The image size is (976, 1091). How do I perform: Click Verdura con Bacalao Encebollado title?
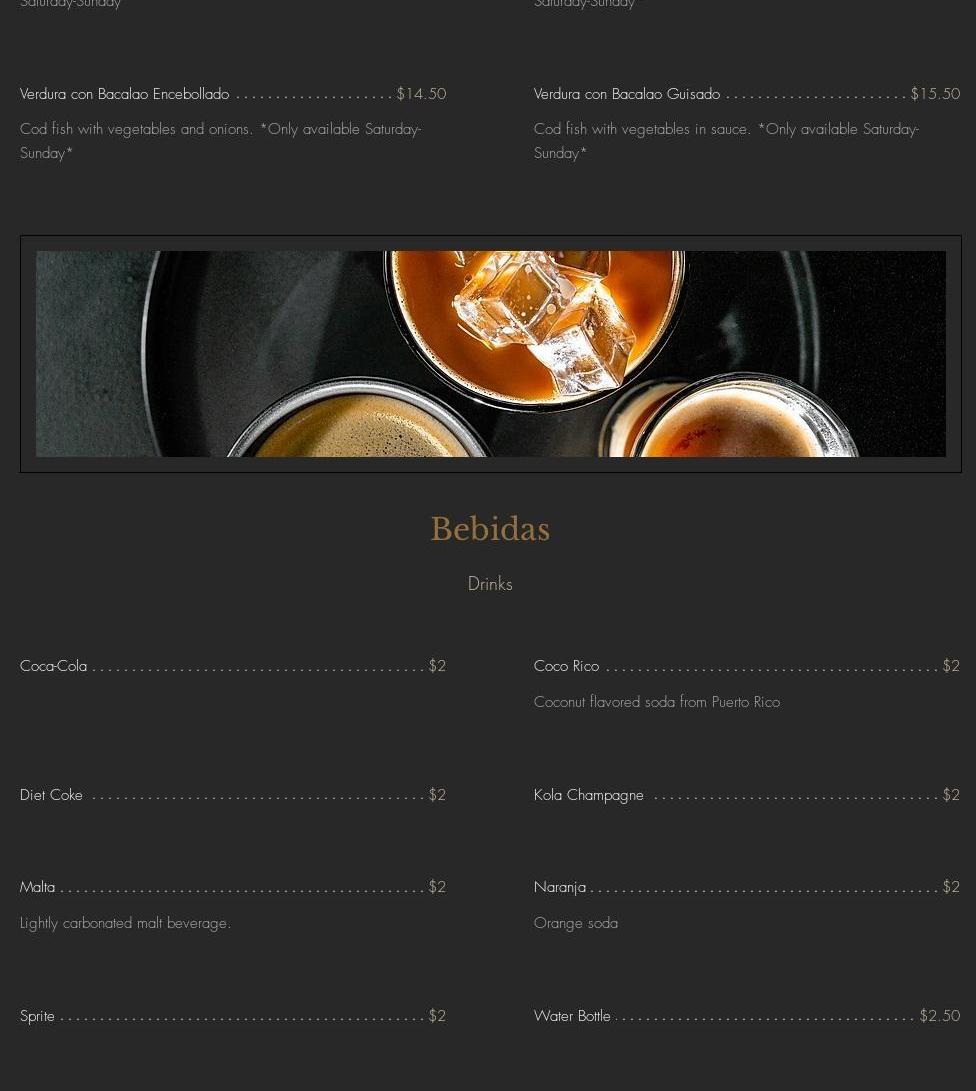(x=125, y=94)
